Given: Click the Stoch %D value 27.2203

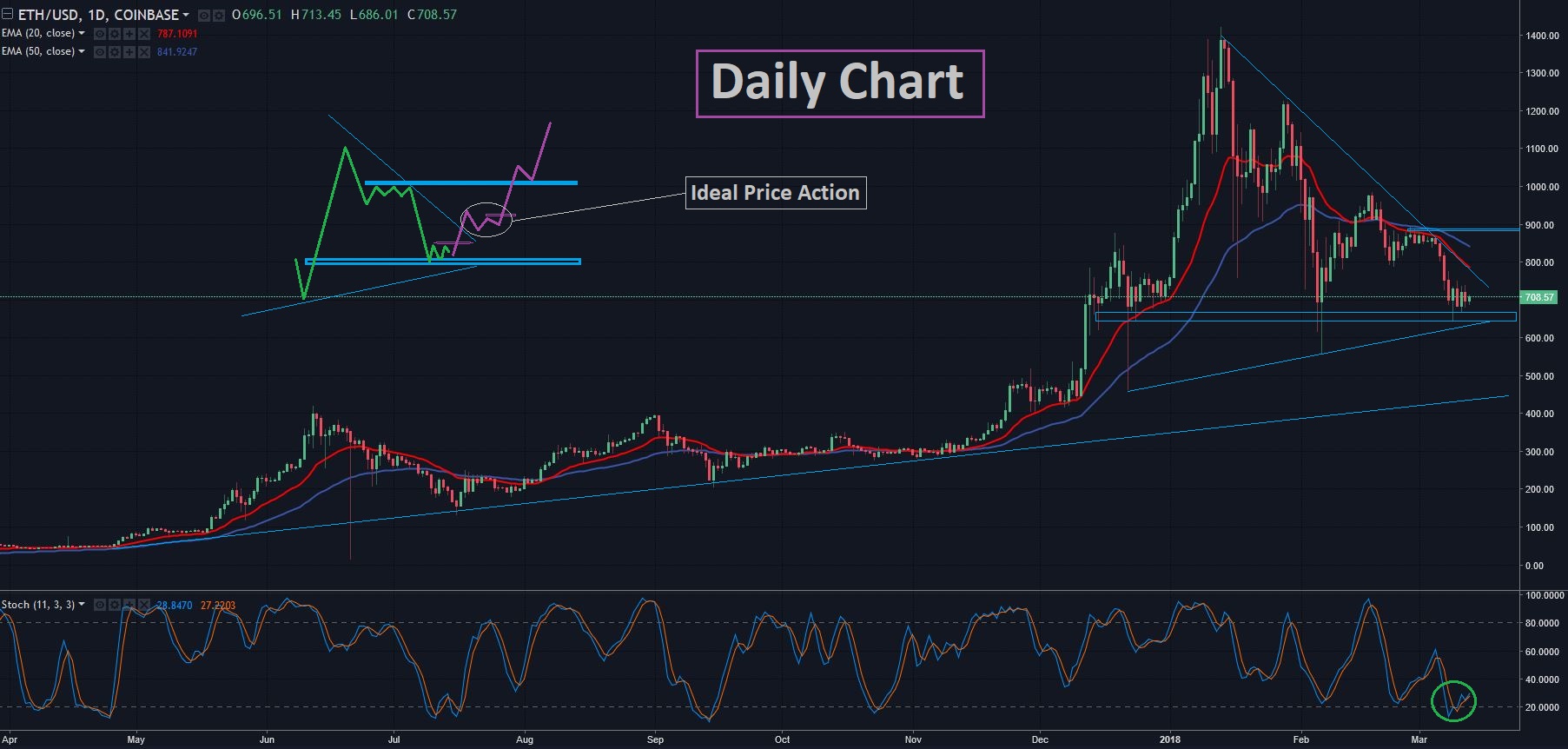Looking at the screenshot, I should (218, 605).
